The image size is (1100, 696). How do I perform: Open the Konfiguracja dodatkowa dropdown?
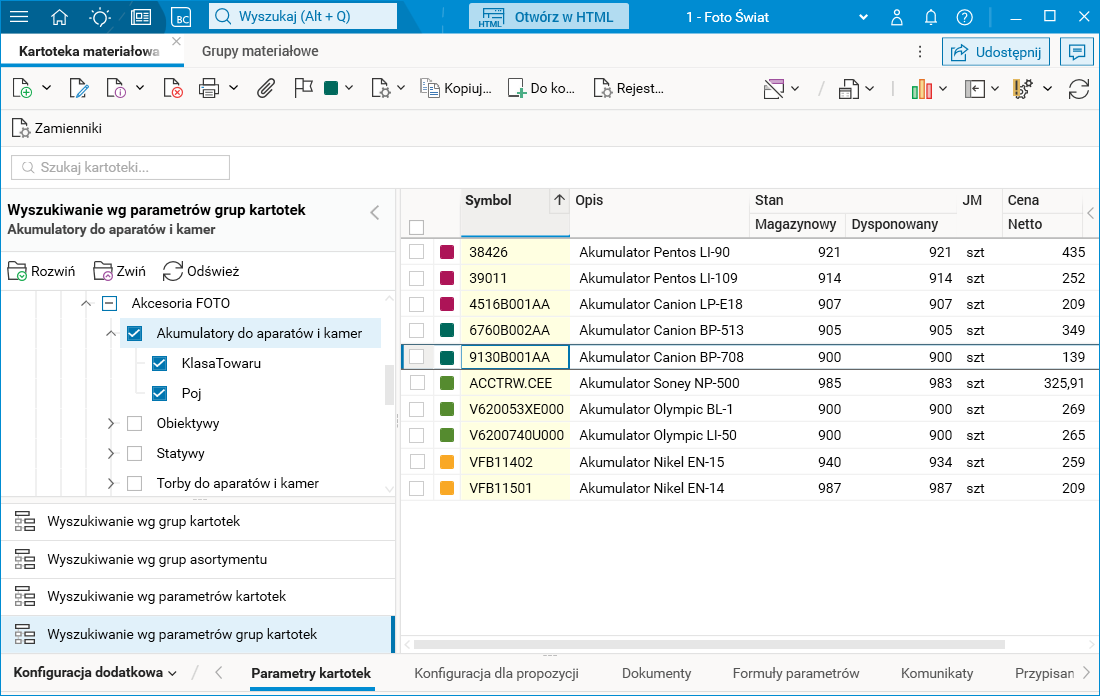pos(95,673)
